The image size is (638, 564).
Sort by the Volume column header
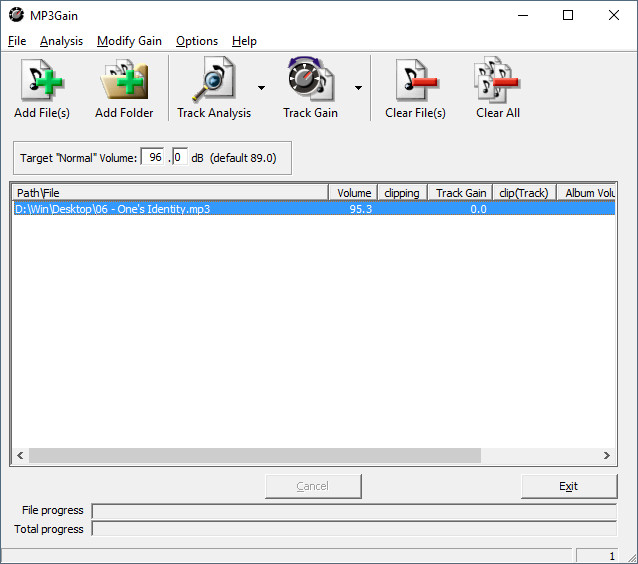tap(353, 192)
